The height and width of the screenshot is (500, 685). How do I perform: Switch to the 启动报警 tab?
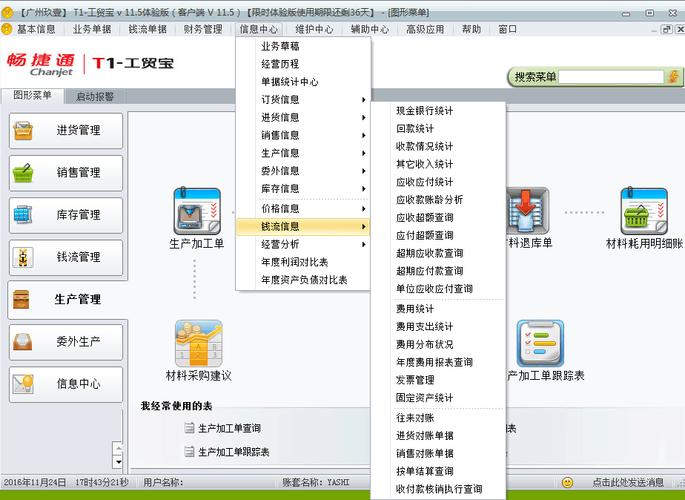coord(95,97)
